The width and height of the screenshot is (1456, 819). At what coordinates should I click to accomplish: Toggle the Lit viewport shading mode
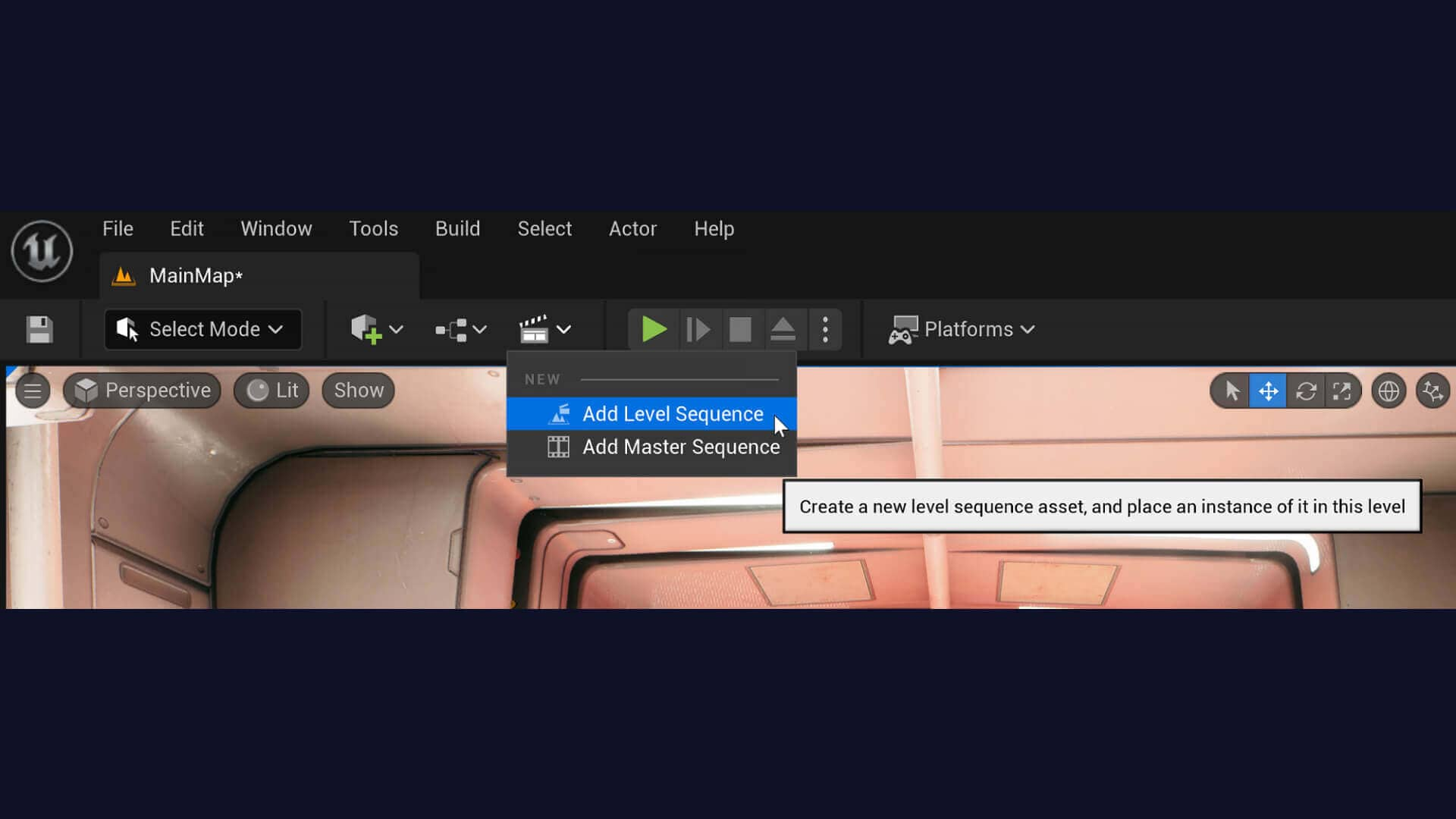click(271, 390)
